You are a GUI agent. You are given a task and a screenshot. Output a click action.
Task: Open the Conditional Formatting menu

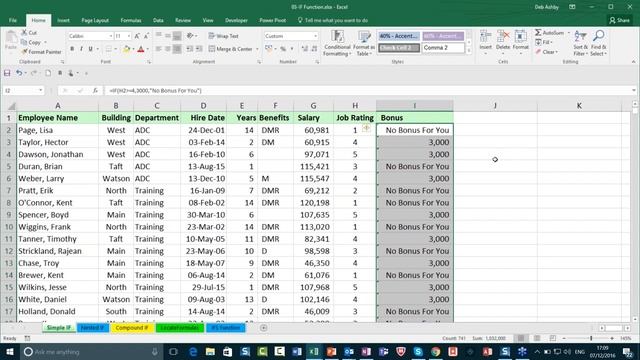coord(337,43)
